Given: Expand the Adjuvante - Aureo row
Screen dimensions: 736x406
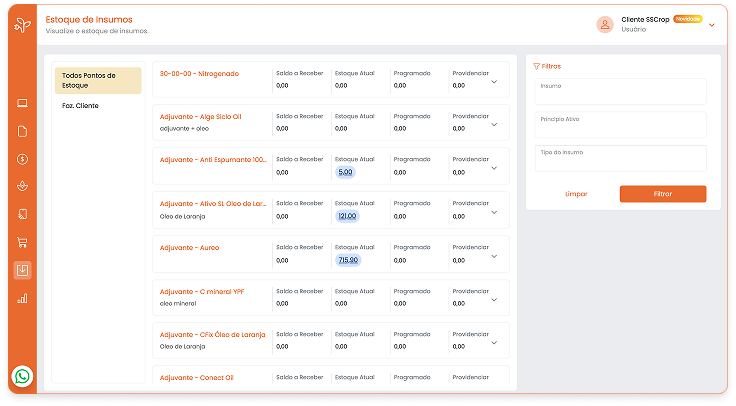Looking at the screenshot, I should click(x=494, y=255).
